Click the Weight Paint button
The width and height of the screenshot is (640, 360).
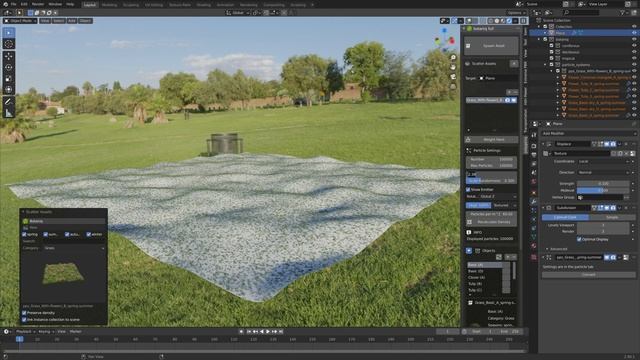click(491, 140)
